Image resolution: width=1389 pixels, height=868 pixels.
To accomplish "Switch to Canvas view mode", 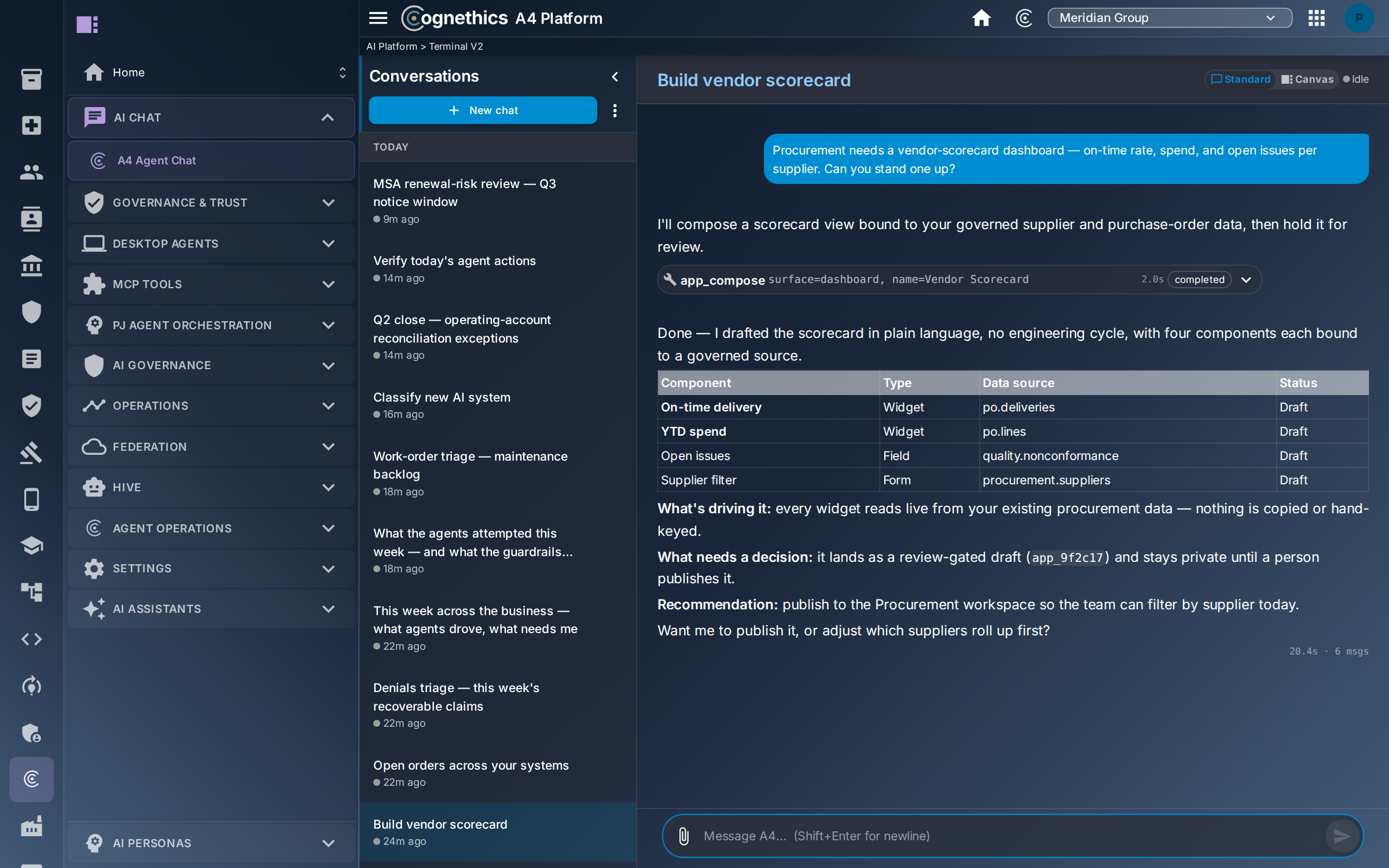I will click(x=1307, y=79).
